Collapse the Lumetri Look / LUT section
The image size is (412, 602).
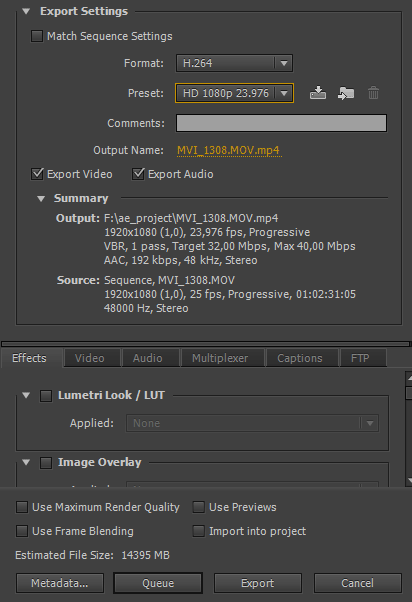[26, 395]
